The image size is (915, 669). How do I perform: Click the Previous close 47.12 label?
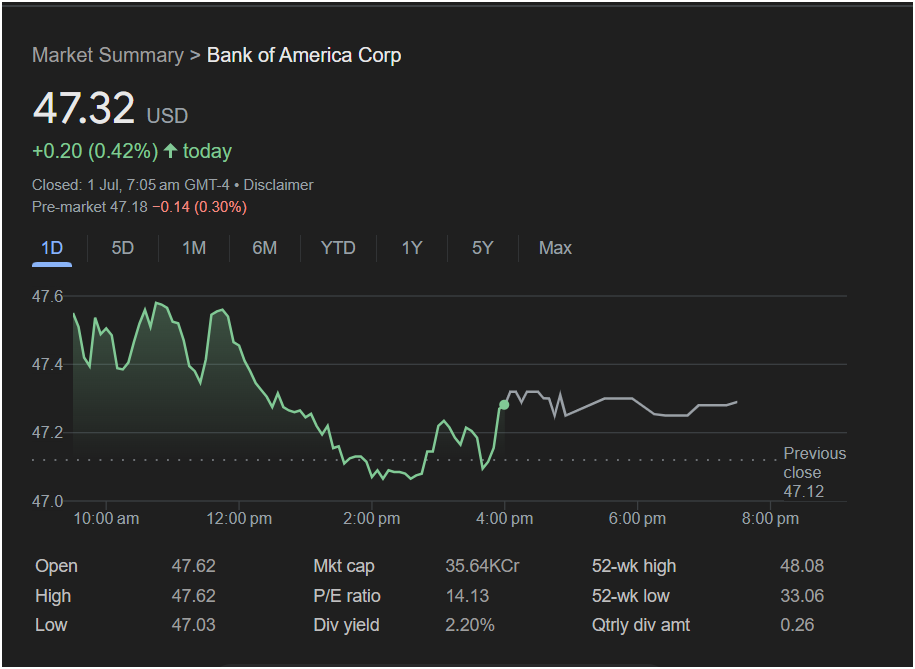pos(814,472)
